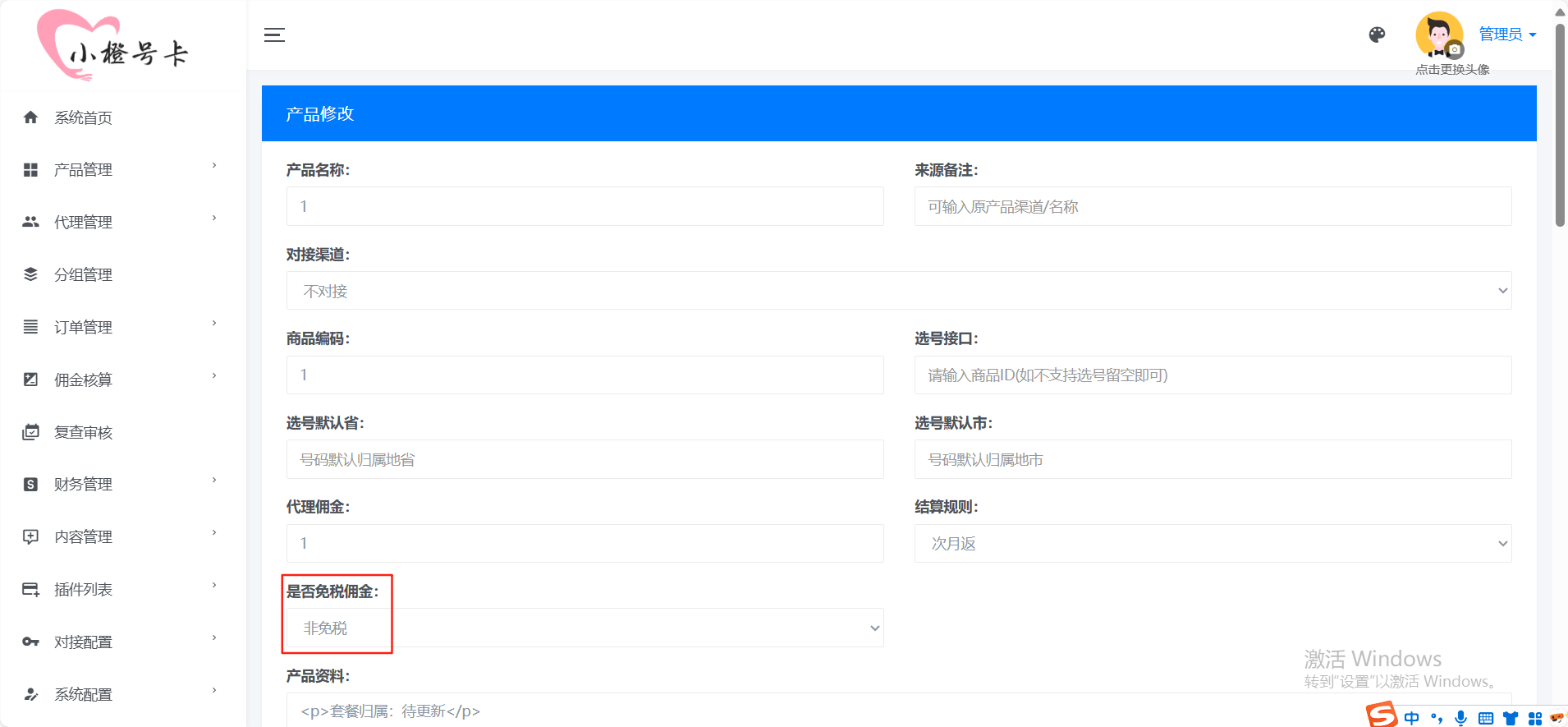This screenshot has height=727, width=1568.
Task: Open the theme palette icon
Action: point(1377,35)
